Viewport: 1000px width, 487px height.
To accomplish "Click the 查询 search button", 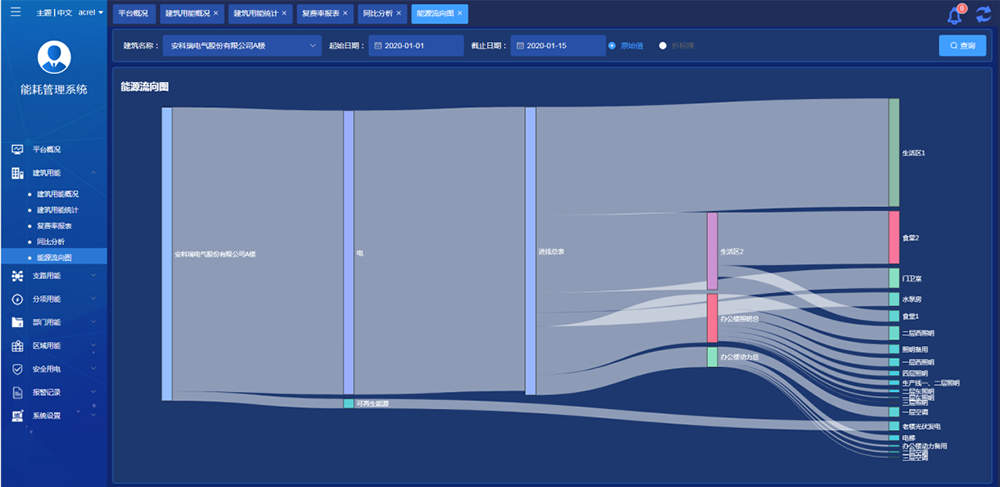I will click(x=961, y=46).
